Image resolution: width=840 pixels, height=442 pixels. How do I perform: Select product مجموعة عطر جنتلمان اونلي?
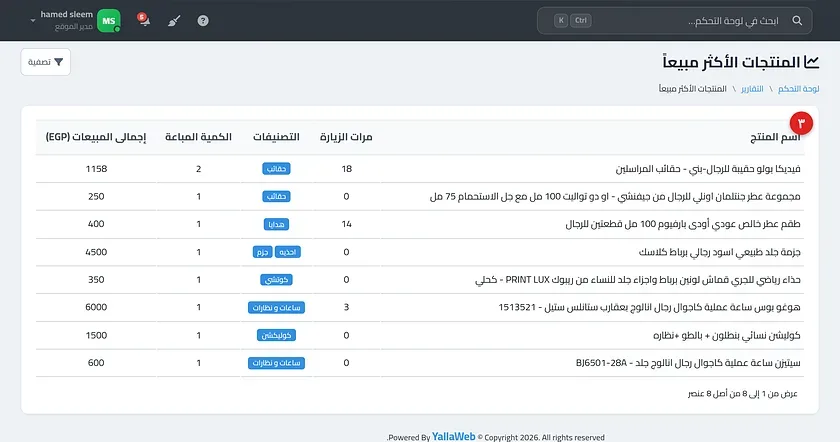point(615,197)
